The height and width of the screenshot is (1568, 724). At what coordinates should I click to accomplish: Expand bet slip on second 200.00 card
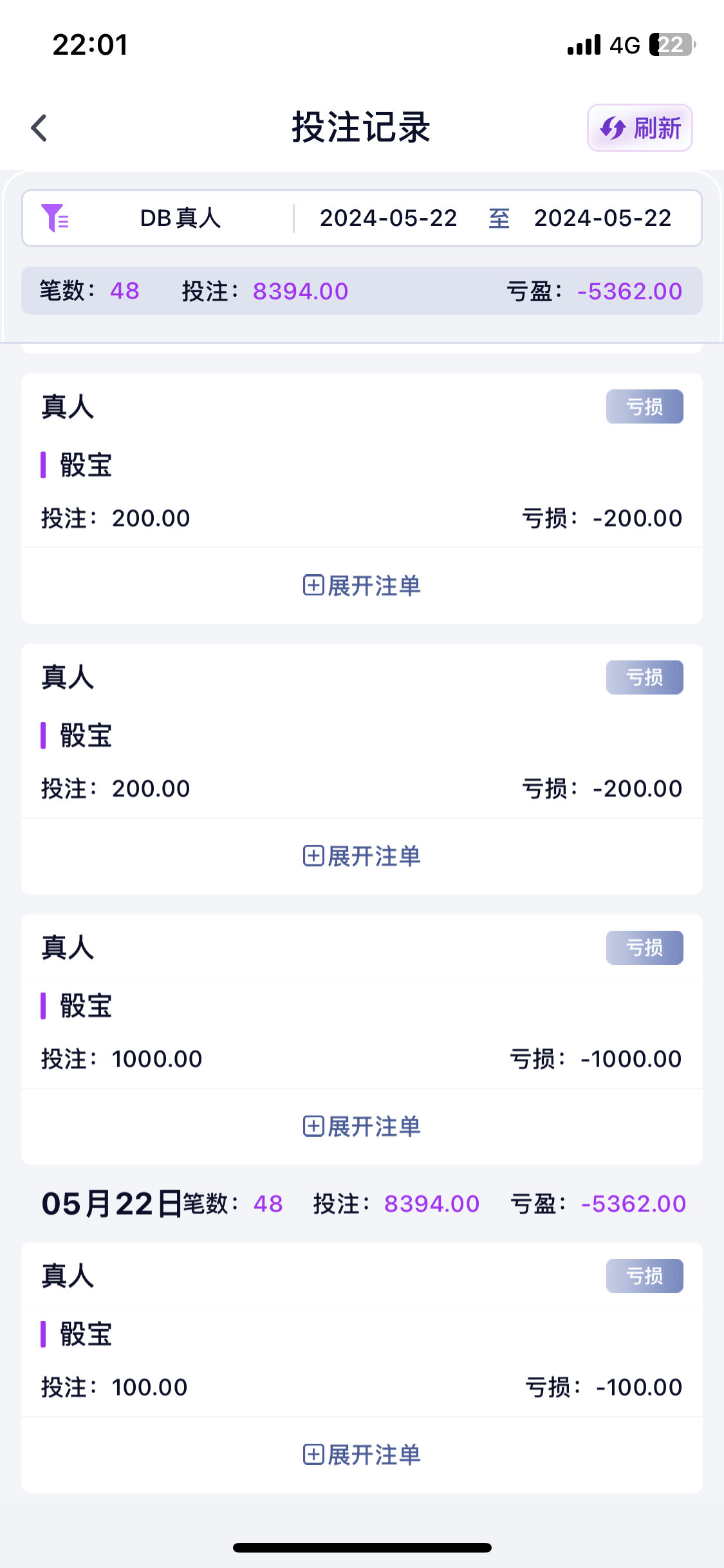(x=362, y=856)
